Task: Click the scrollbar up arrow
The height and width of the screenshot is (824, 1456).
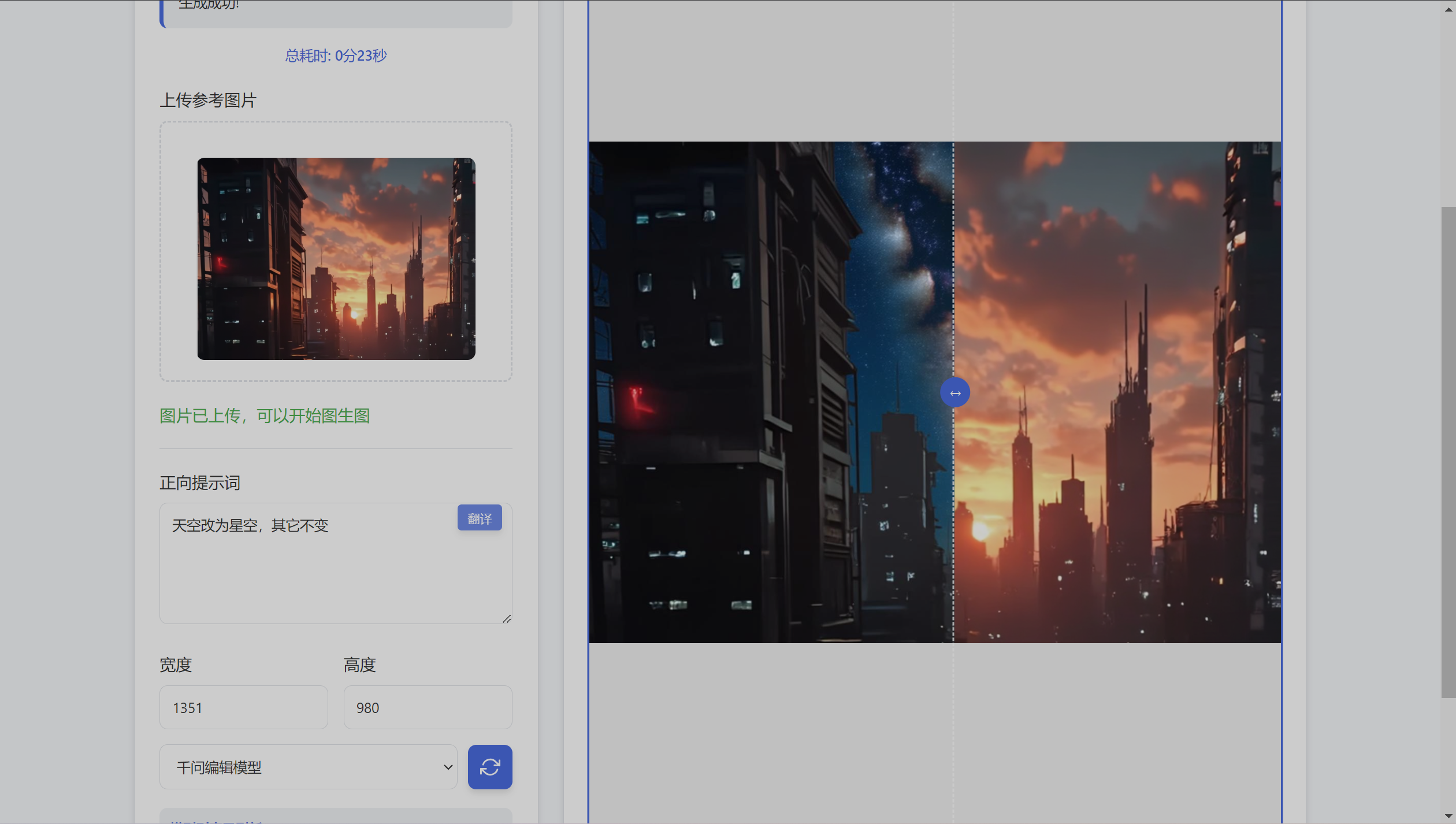Action: point(1448,9)
